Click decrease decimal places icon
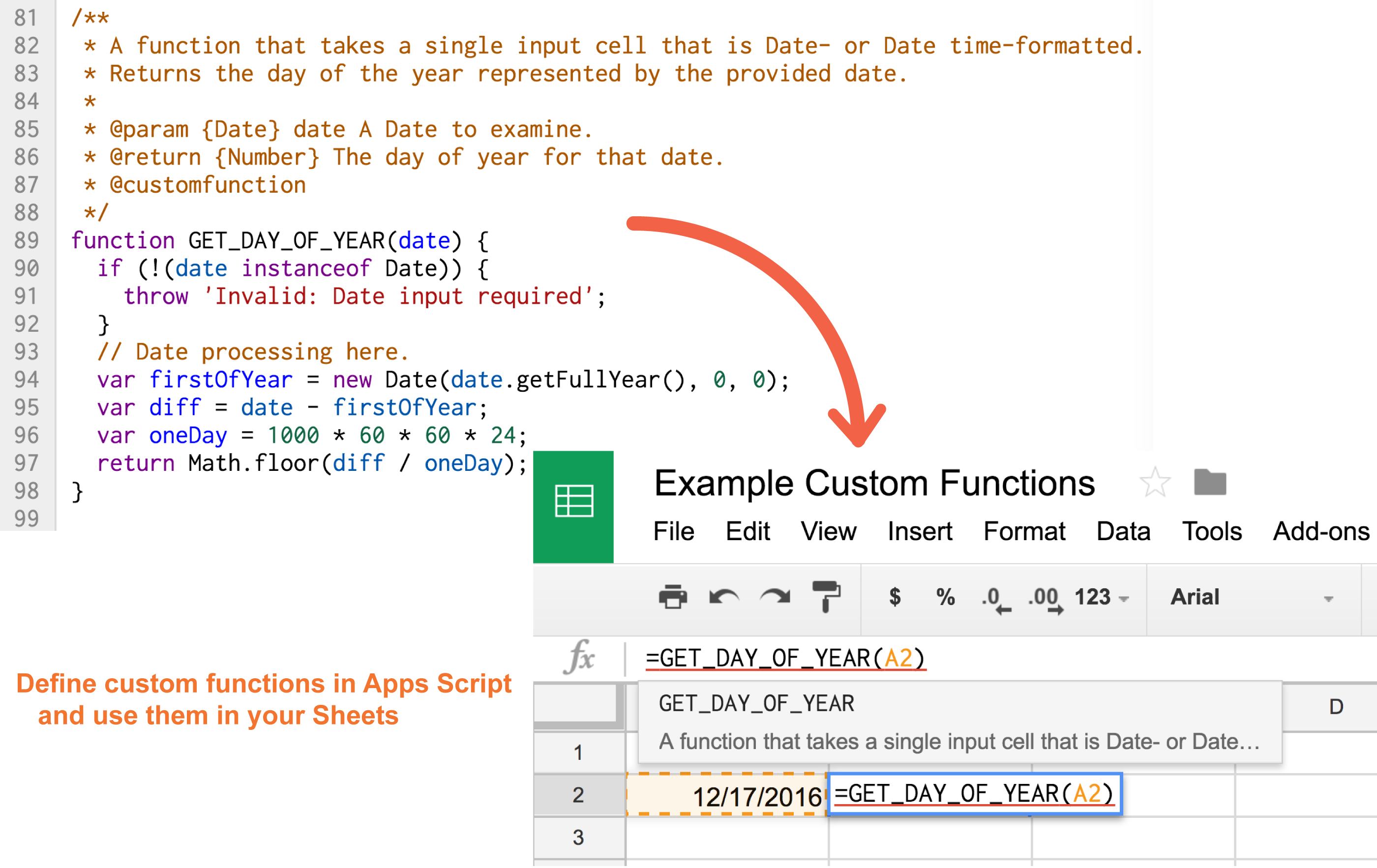Screen dimensions: 1377x868 point(995,598)
